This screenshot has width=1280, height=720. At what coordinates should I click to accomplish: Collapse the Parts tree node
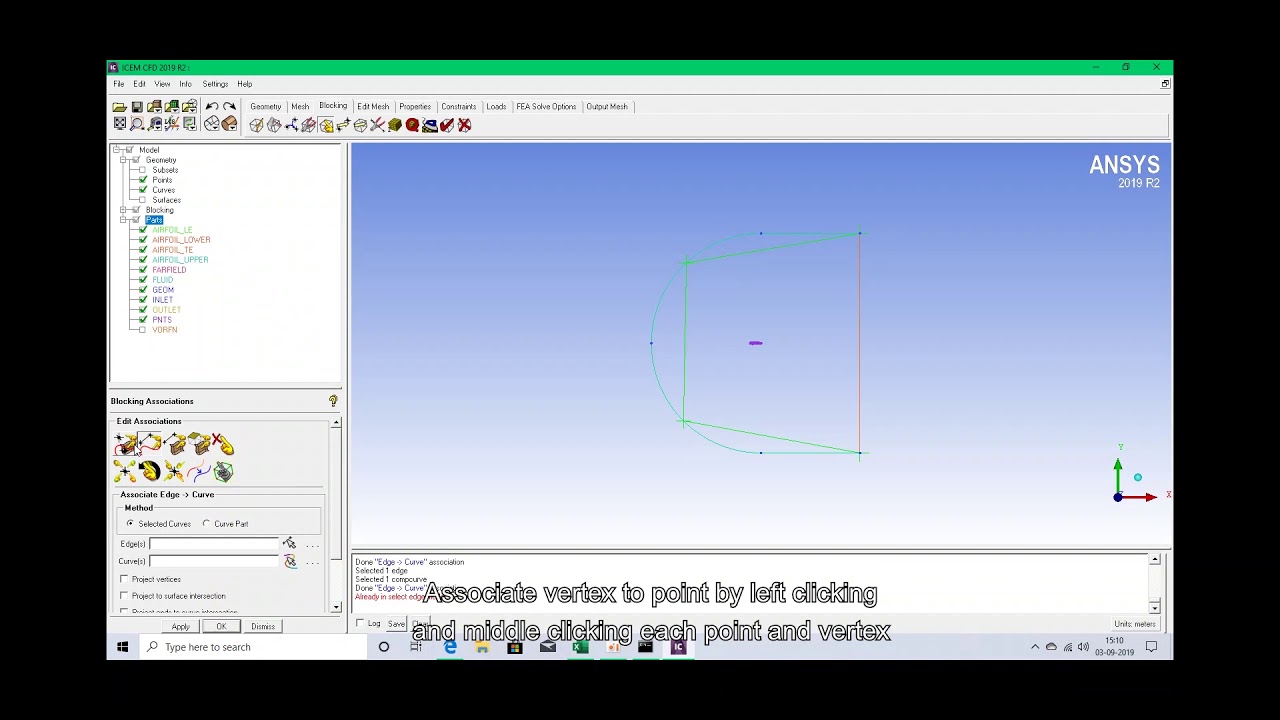(x=123, y=220)
